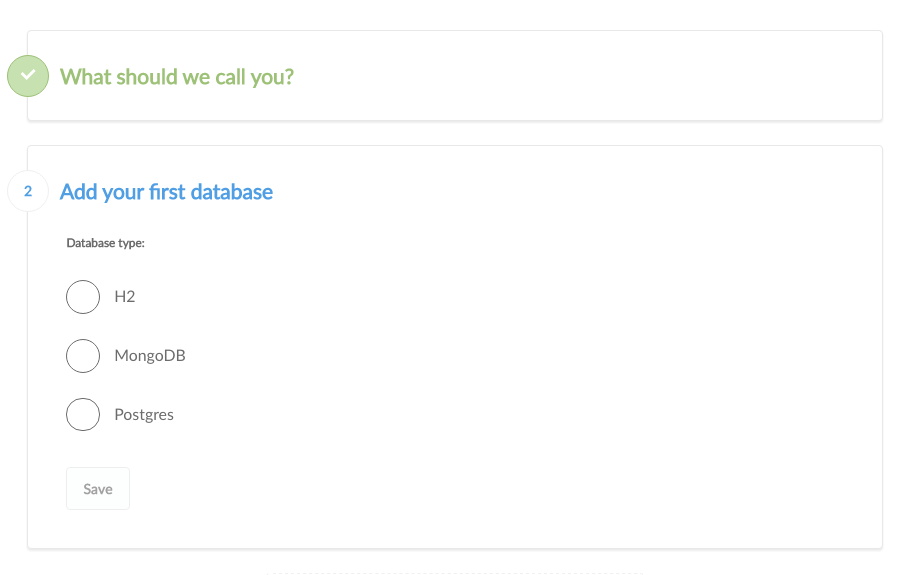
Task: Select the H2 radio button
Action: (x=83, y=297)
